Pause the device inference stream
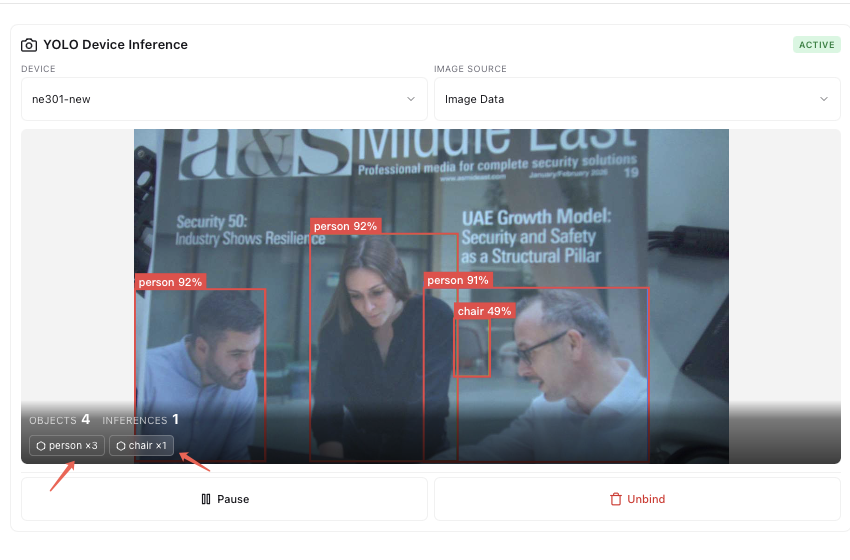This screenshot has height=560, width=850. (224, 499)
